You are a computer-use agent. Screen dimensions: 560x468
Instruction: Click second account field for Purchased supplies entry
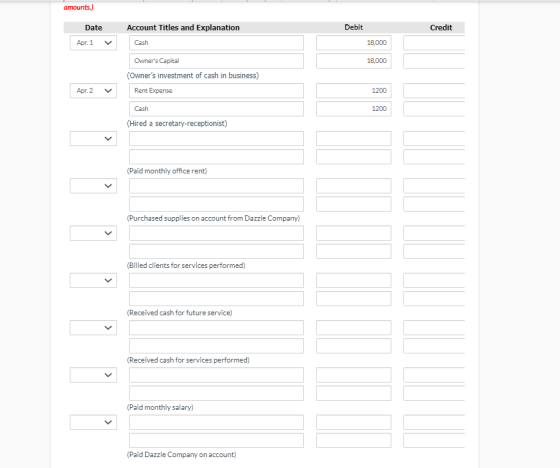coord(216,204)
